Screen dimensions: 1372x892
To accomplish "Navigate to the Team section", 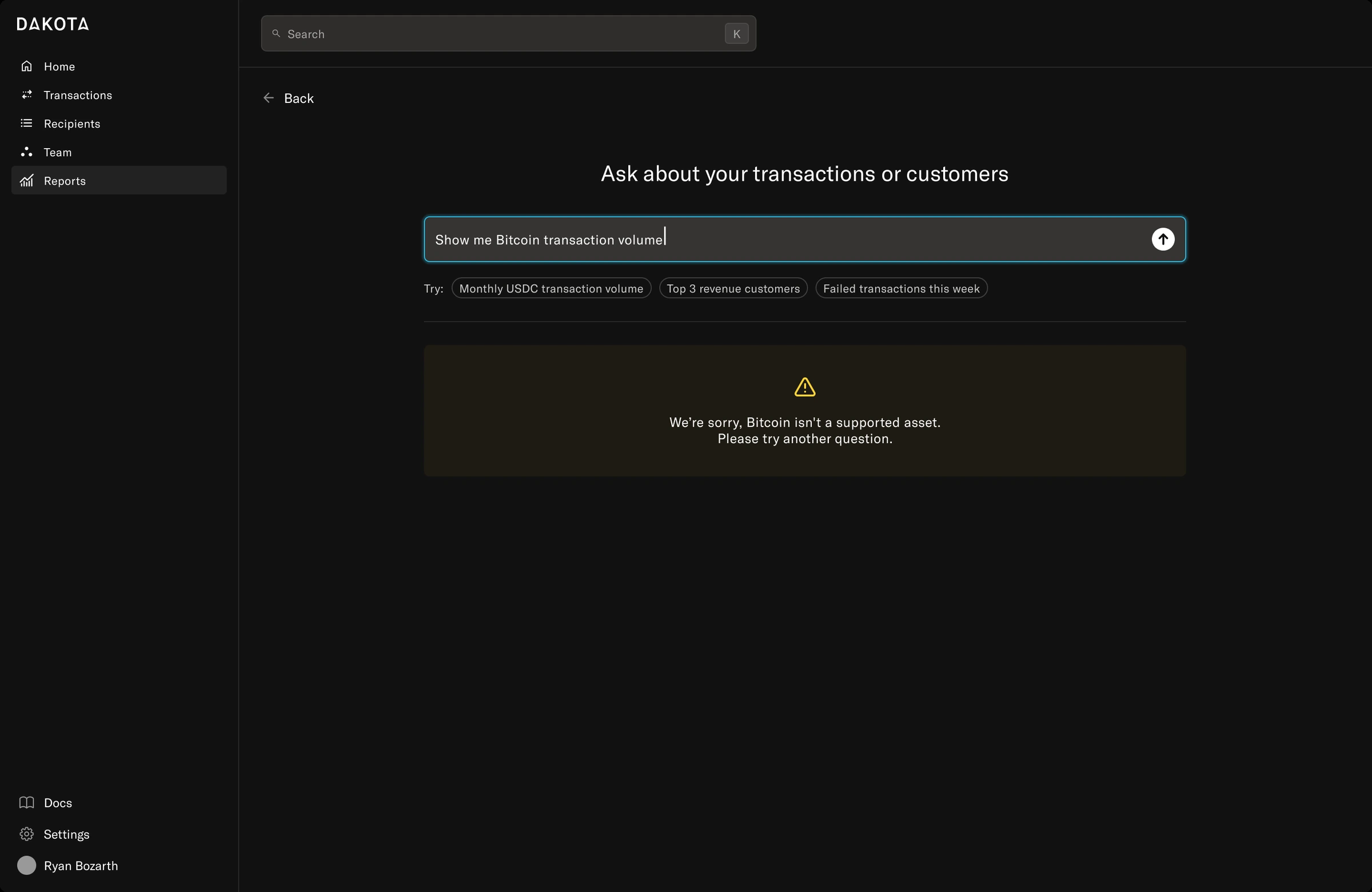I will click(x=119, y=152).
